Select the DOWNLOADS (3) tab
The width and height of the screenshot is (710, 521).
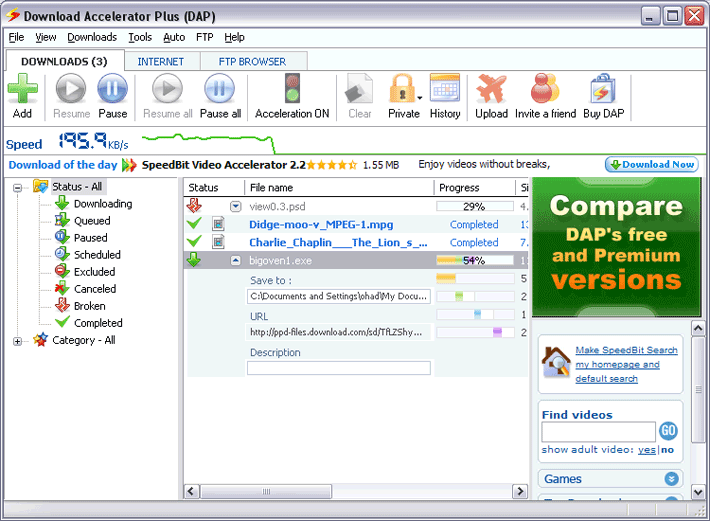(x=64, y=61)
